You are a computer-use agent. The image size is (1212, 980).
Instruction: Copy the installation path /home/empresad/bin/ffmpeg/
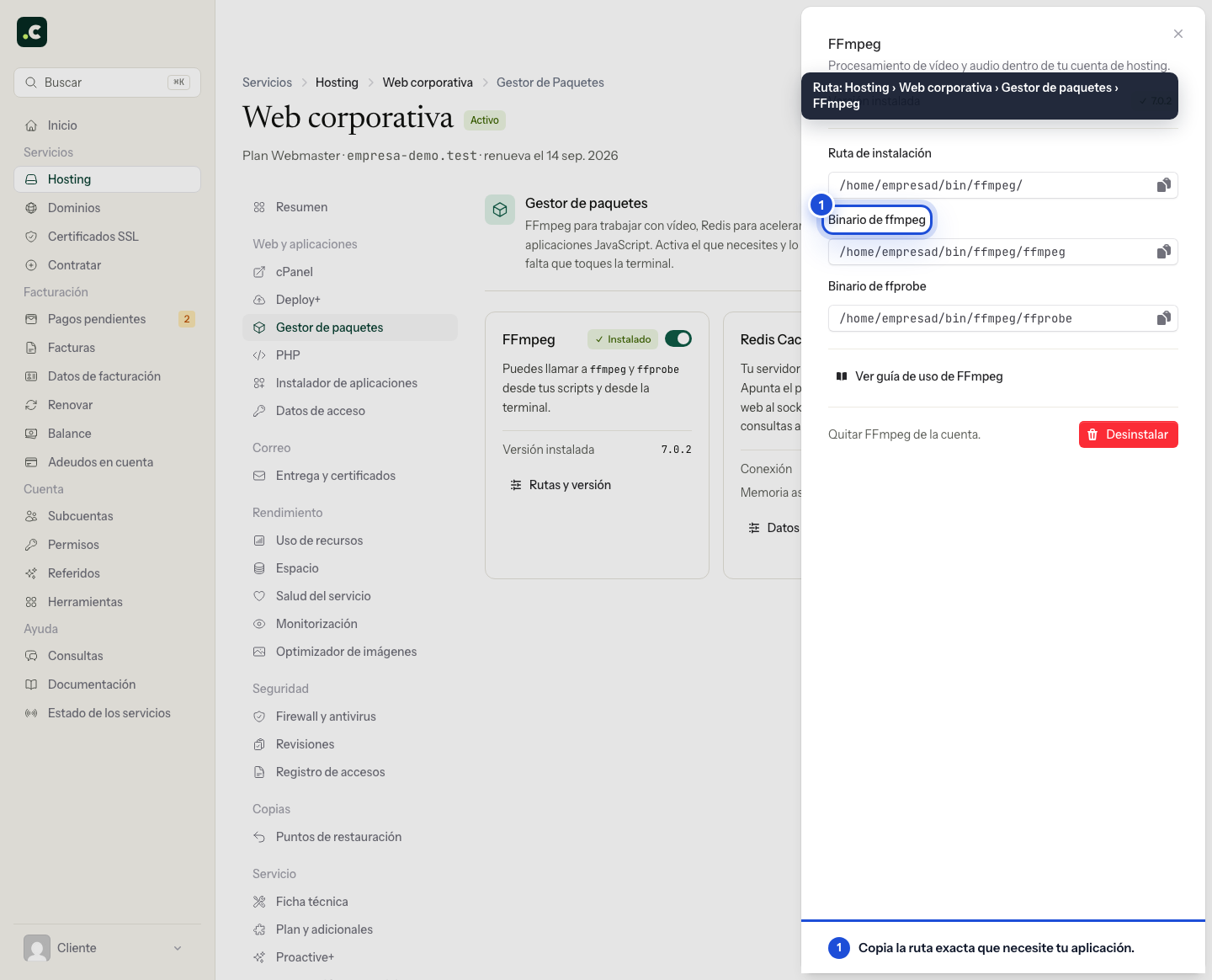(1163, 185)
